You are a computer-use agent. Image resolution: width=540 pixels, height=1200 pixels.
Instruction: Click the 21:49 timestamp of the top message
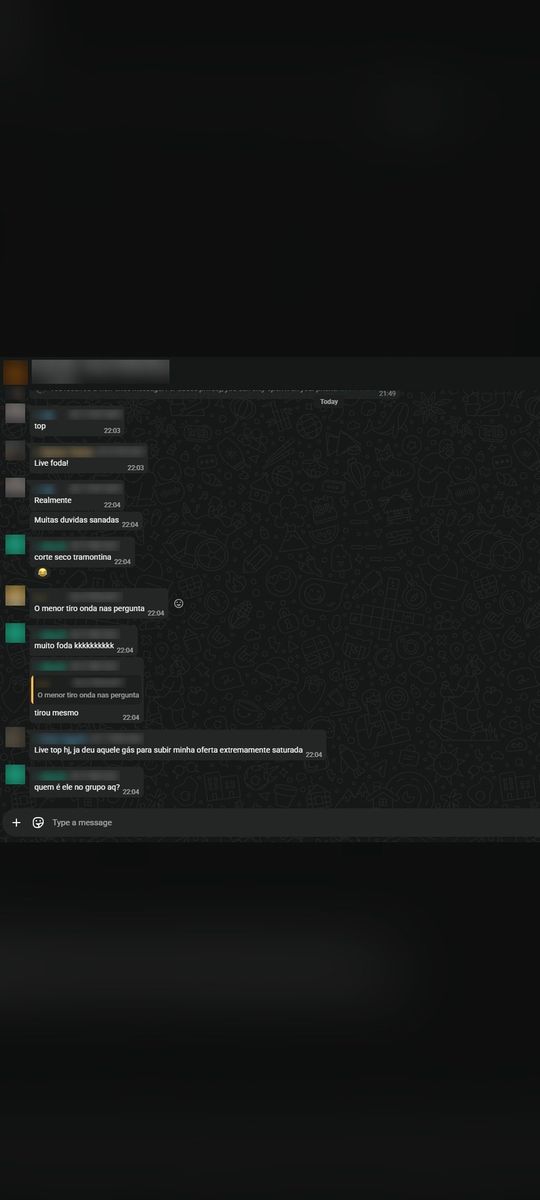tap(387, 393)
